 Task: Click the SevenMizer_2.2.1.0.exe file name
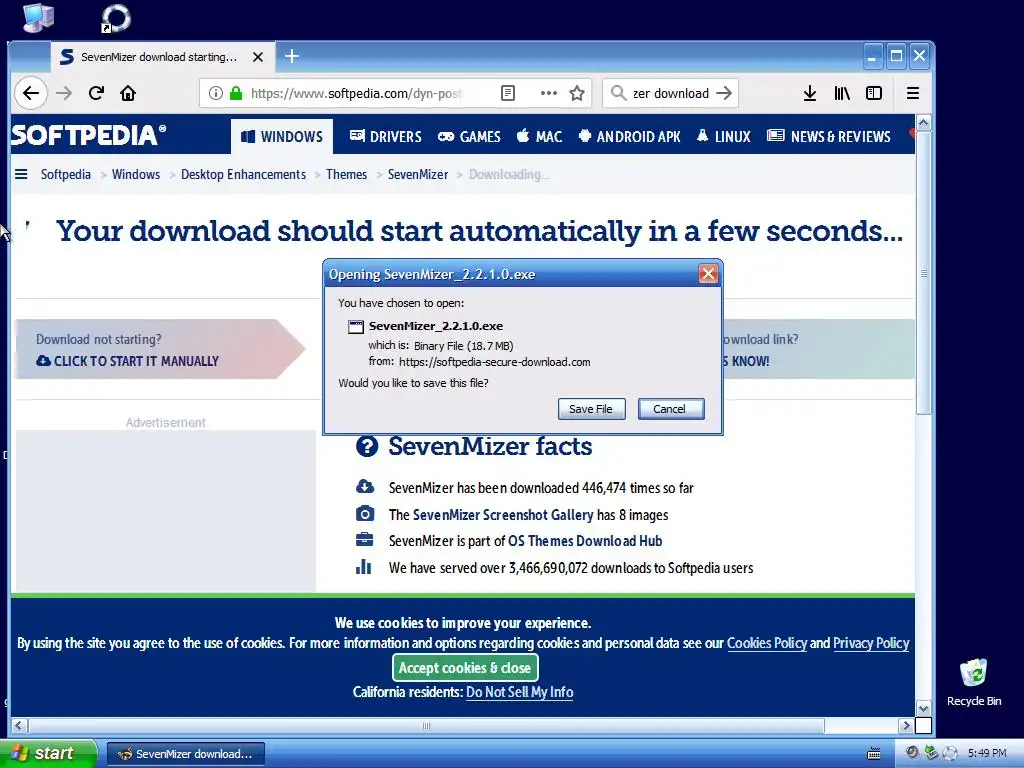click(436, 326)
